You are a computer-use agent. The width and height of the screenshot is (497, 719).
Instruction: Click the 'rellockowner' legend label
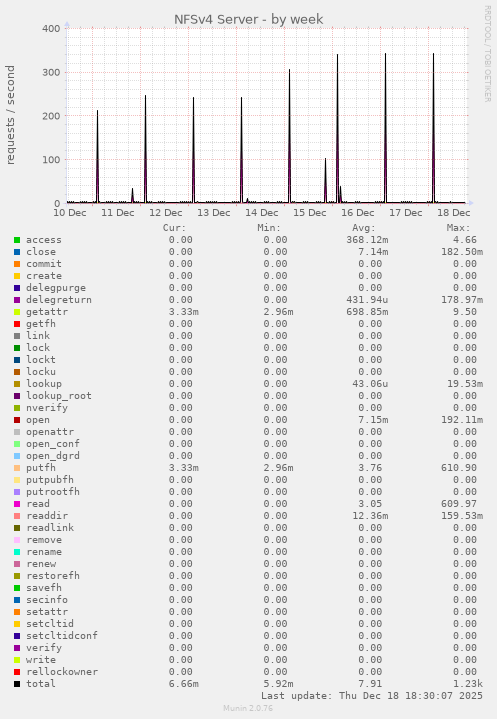[x=62, y=672]
